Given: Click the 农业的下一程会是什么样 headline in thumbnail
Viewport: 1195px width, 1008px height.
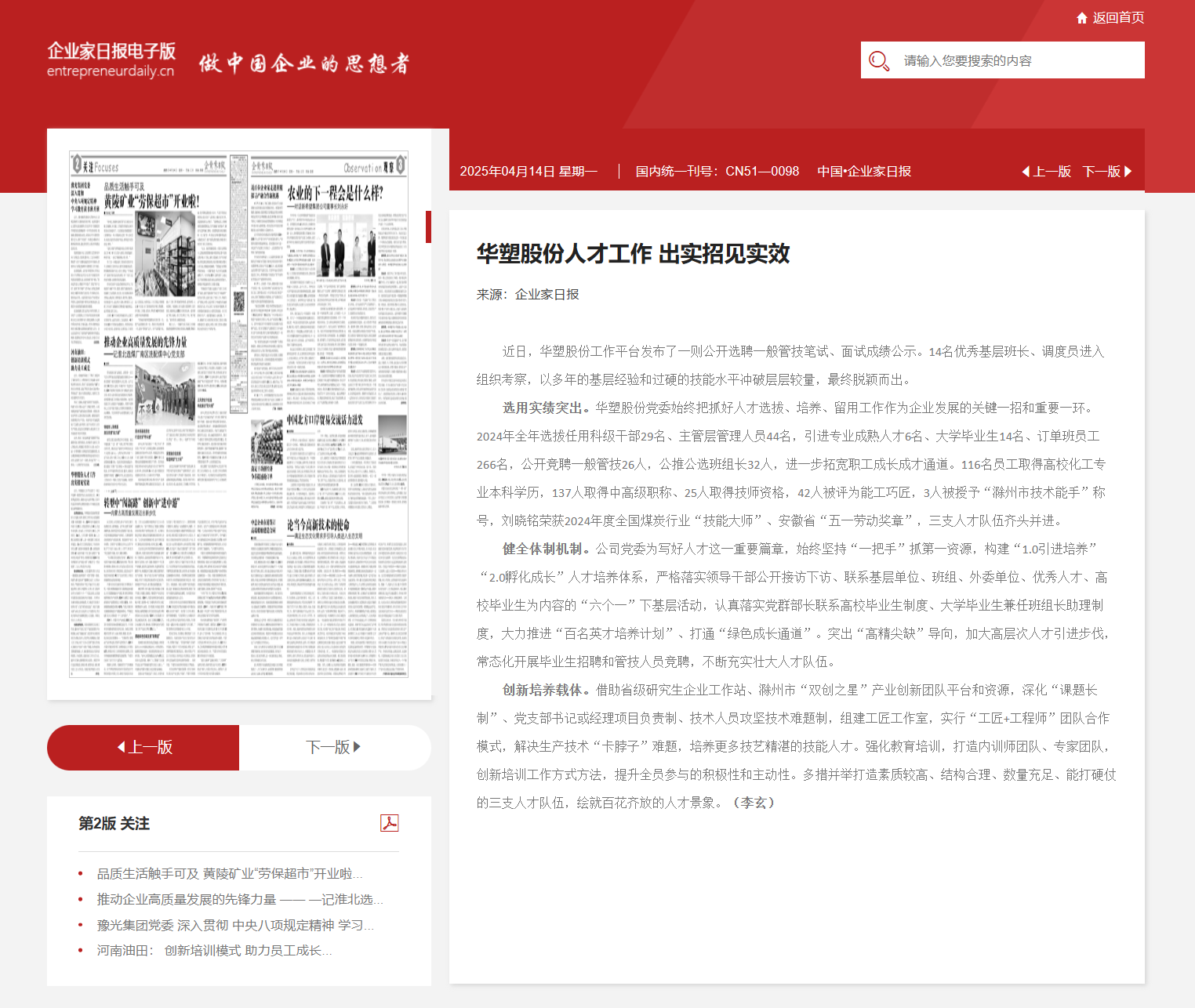Looking at the screenshot, I should (335, 193).
